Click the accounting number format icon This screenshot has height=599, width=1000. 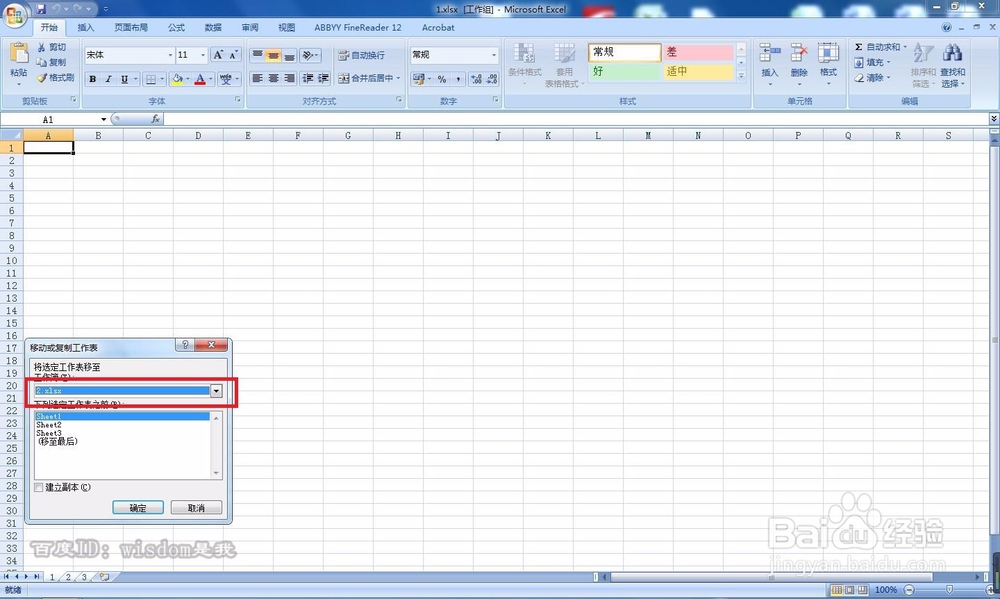[x=418, y=79]
